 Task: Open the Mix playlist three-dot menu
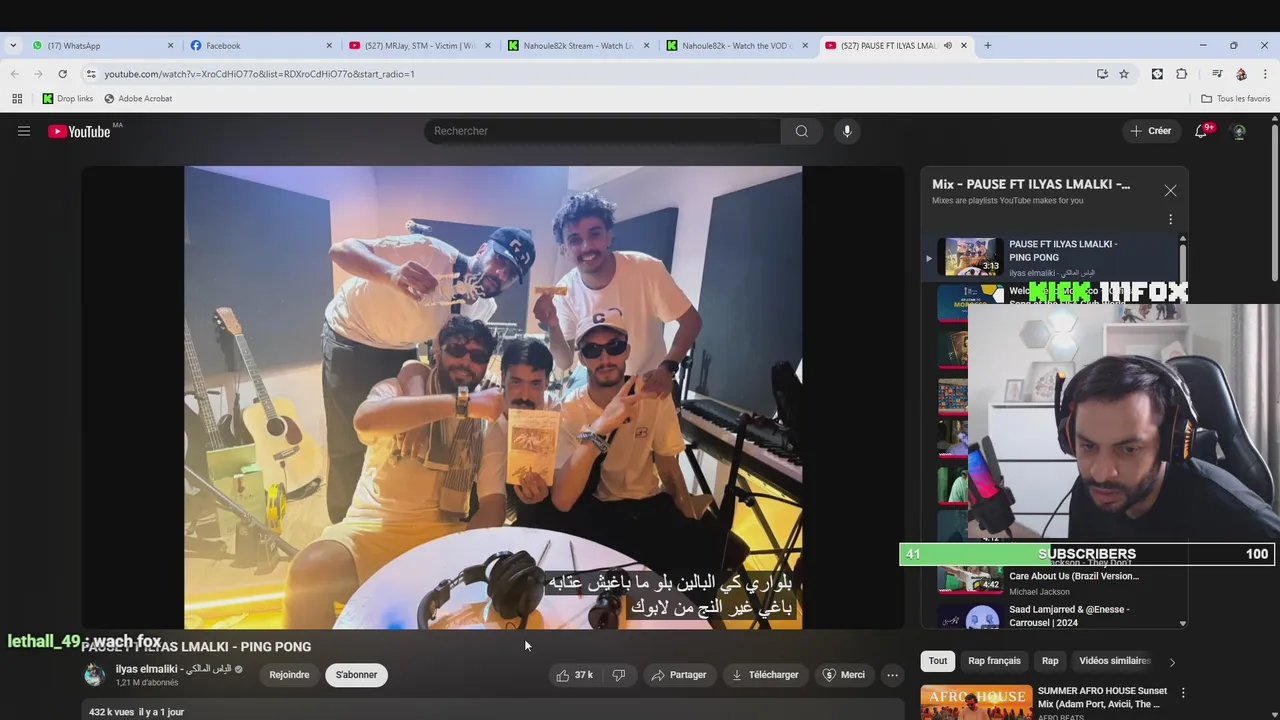tap(1170, 220)
